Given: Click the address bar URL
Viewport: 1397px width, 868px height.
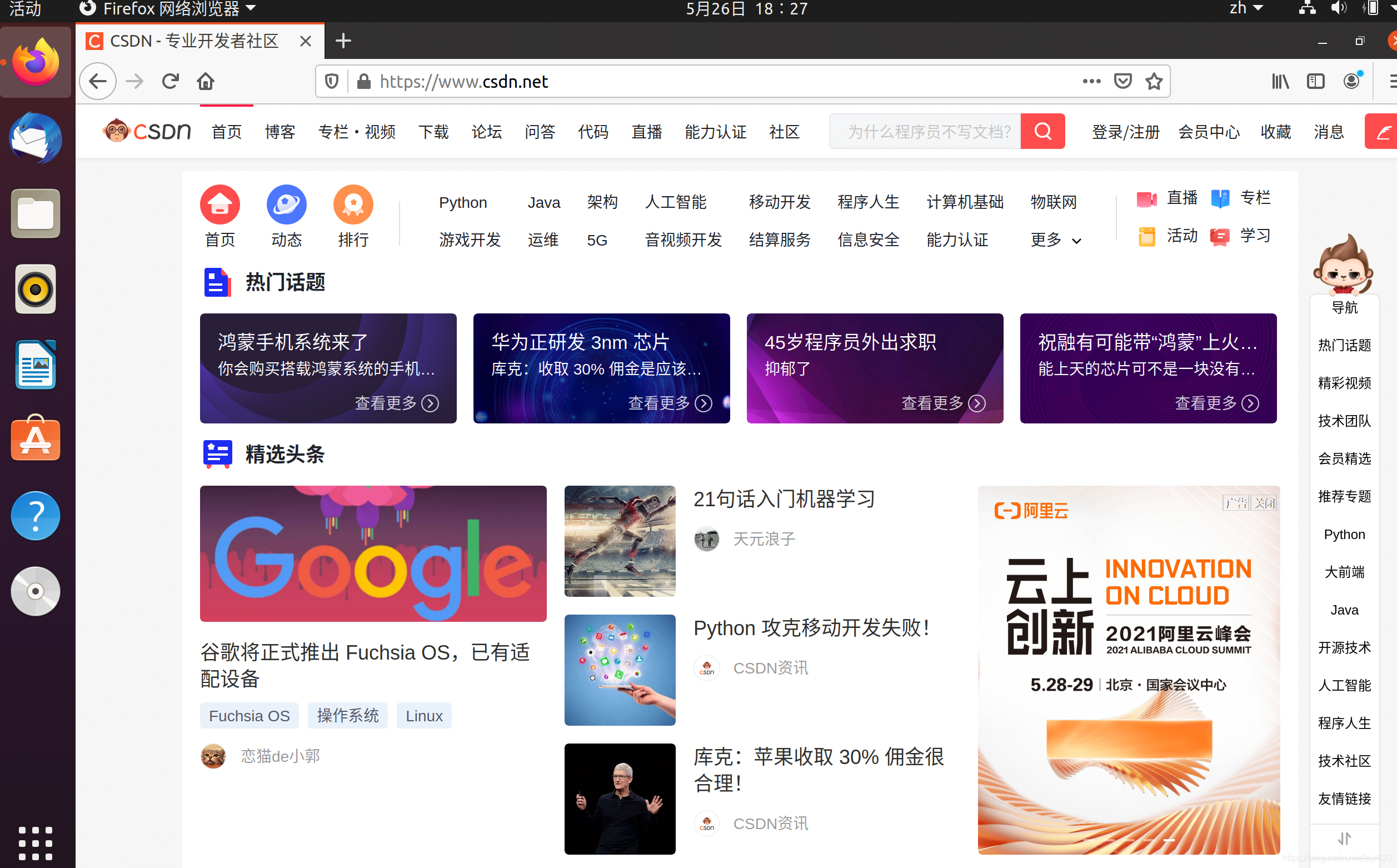Looking at the screenshot, I should [x=464, y=82].
